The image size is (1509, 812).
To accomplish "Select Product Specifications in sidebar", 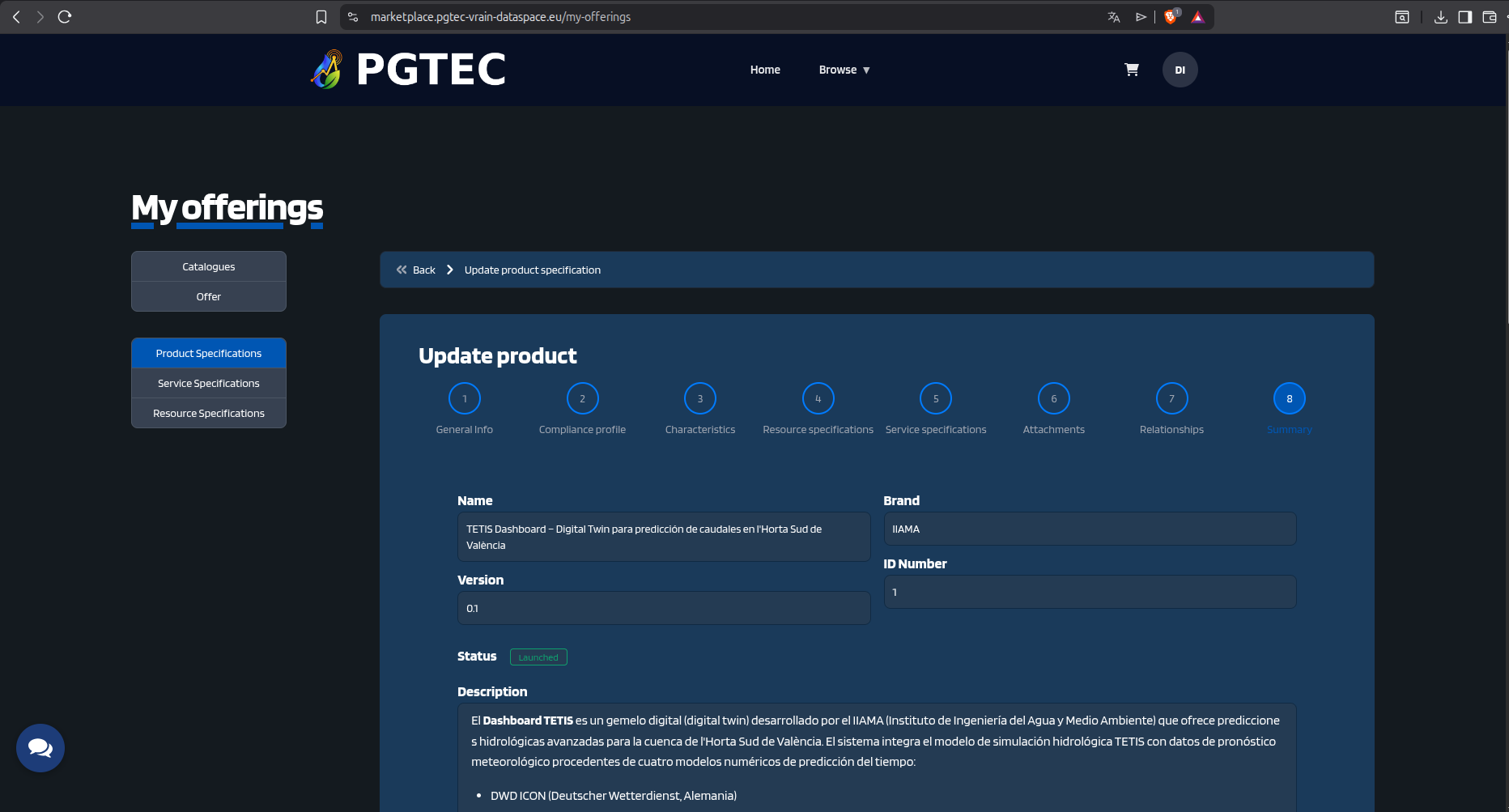I will point(209,353).
